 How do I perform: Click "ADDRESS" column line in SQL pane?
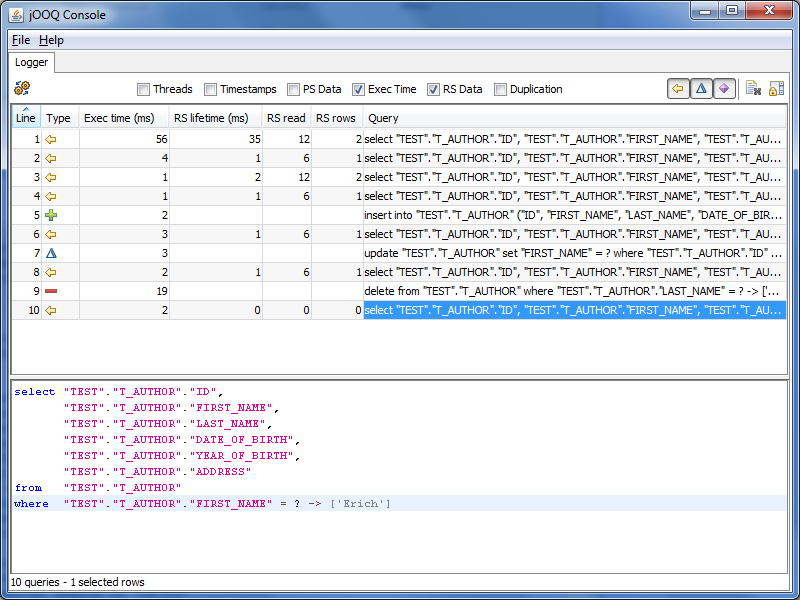click(x=157, y=472)
